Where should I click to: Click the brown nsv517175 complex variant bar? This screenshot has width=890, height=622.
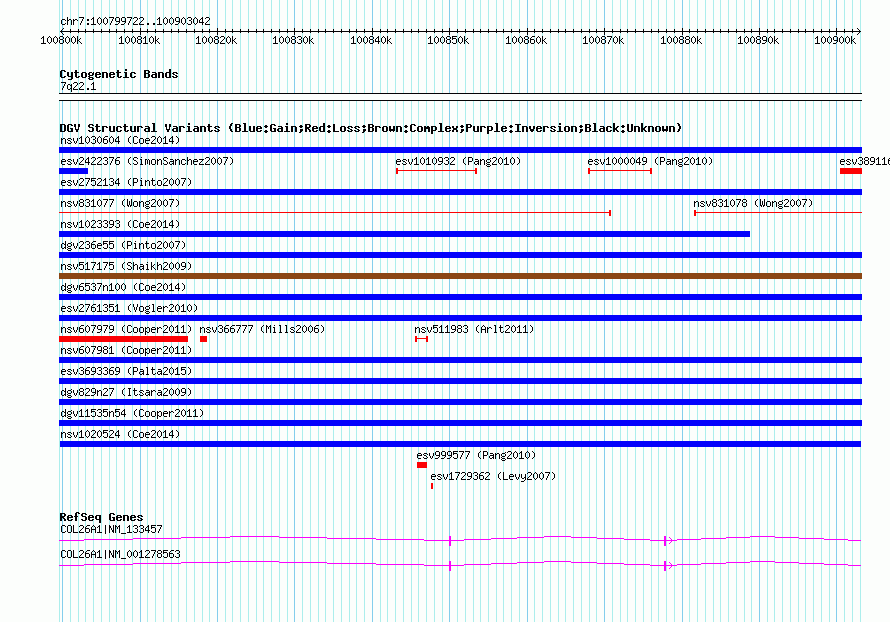click(x=460, y=276)
